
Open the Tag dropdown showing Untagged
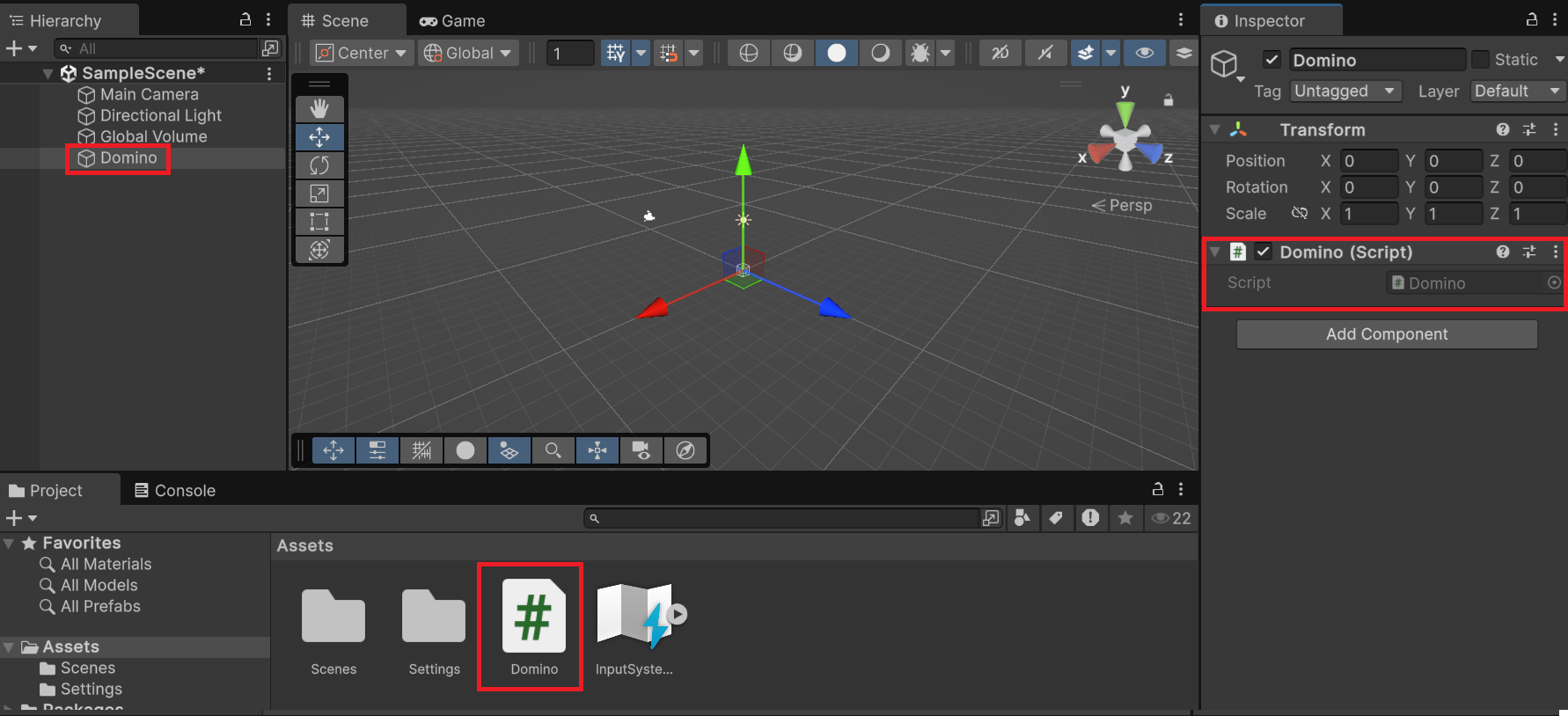pos(1345,91)
